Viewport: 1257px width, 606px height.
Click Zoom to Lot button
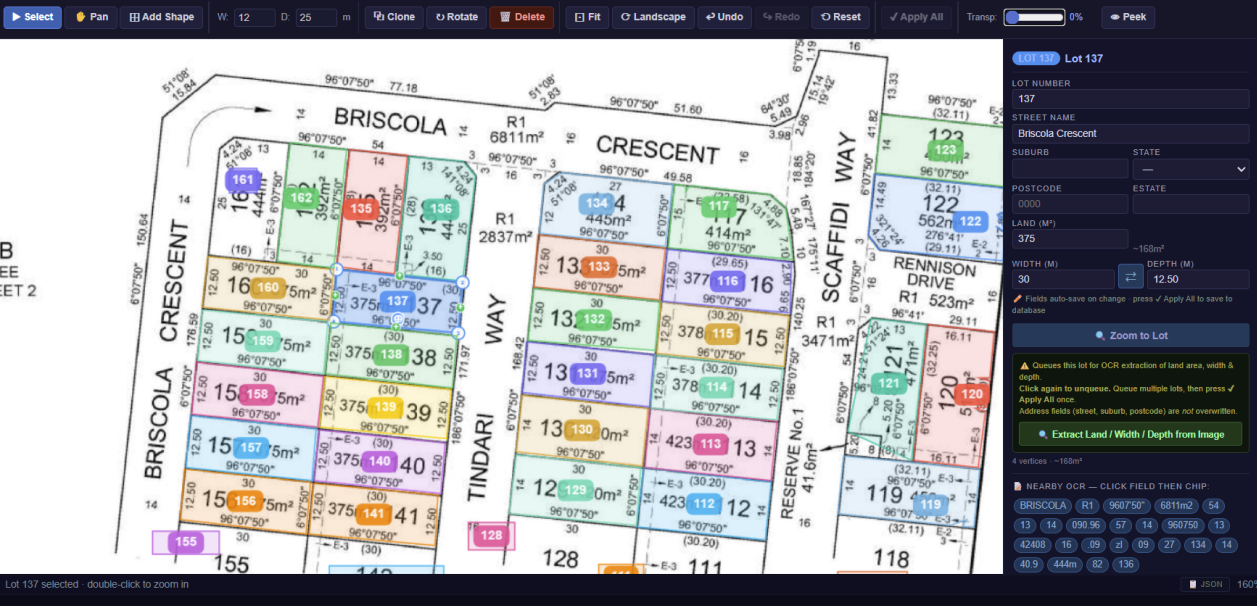click(x=1130, y=335)
